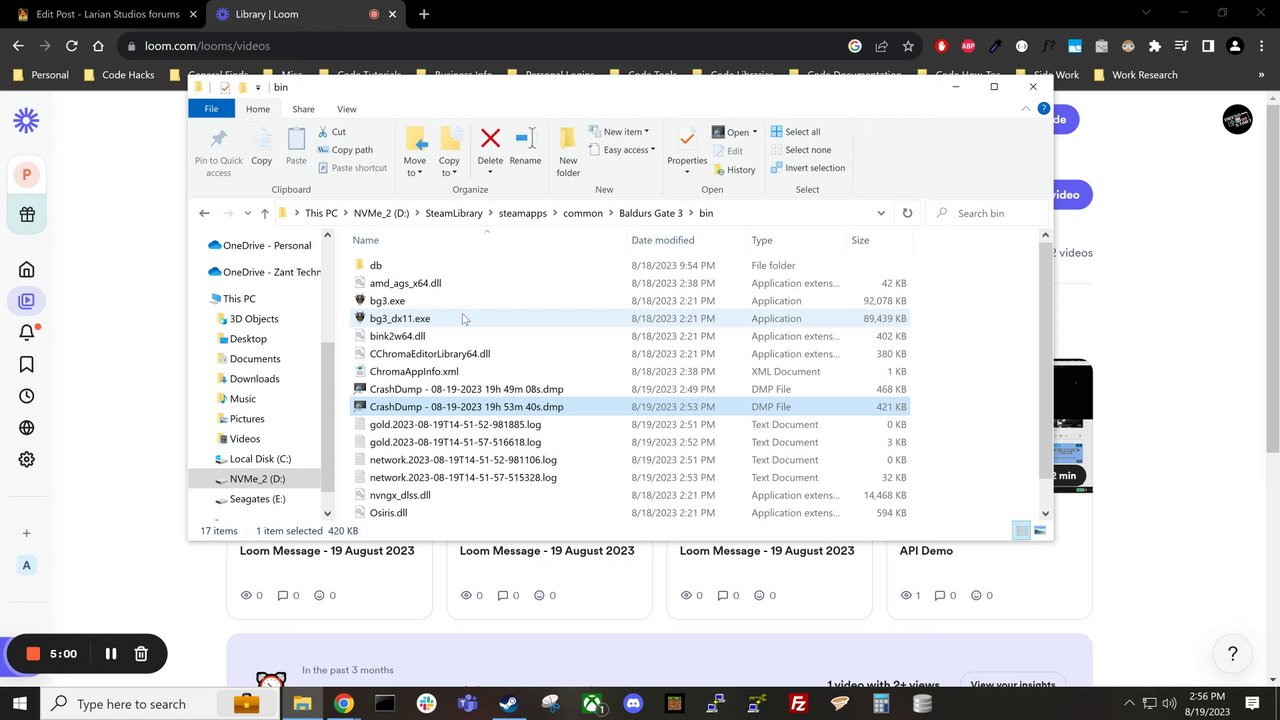Open Loom home icon in sidebar
Viewport: 1280px width, 720px height.
click(27, 269)
